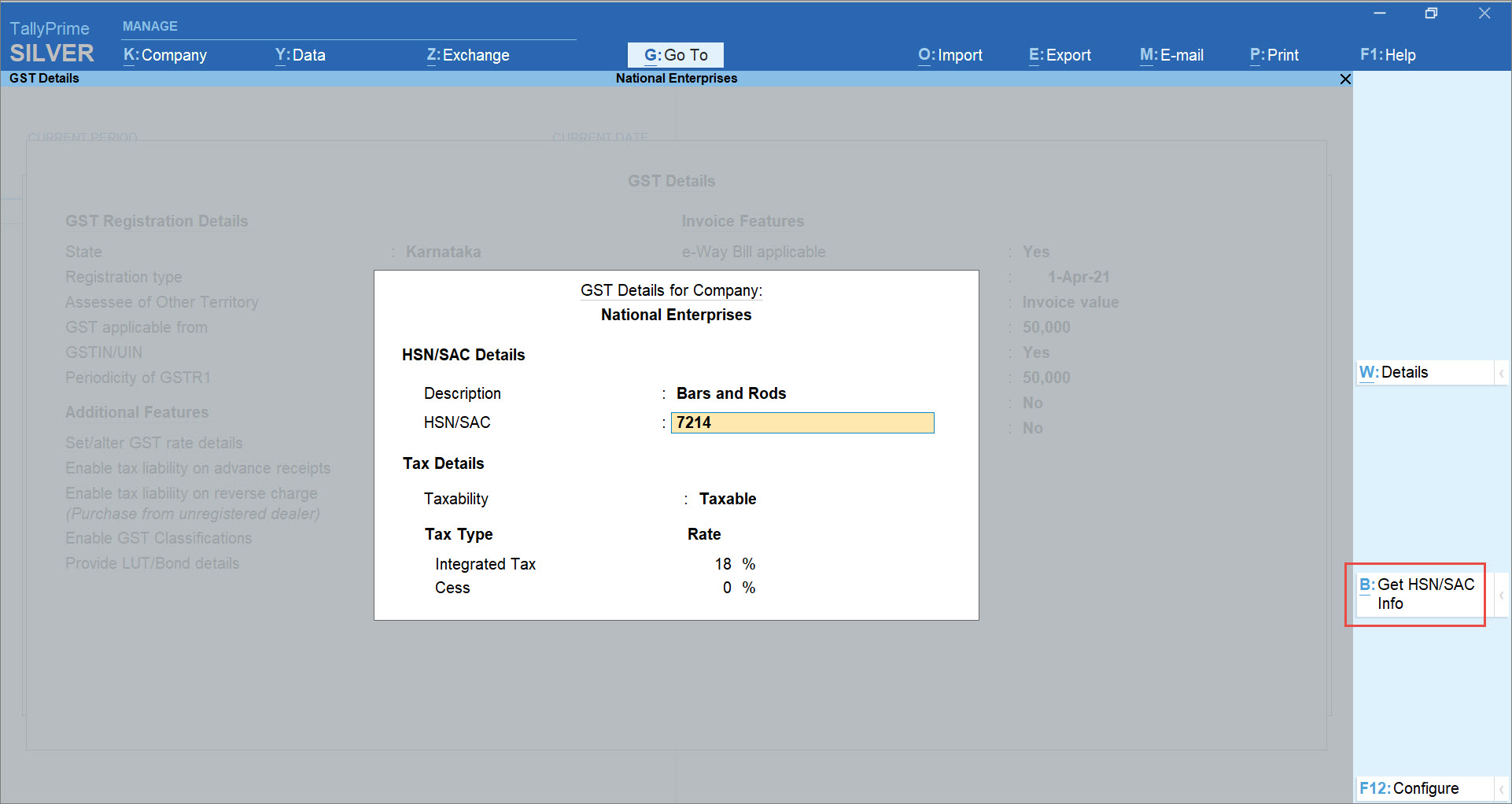Open the O: Import menu

tap(950, 55)
